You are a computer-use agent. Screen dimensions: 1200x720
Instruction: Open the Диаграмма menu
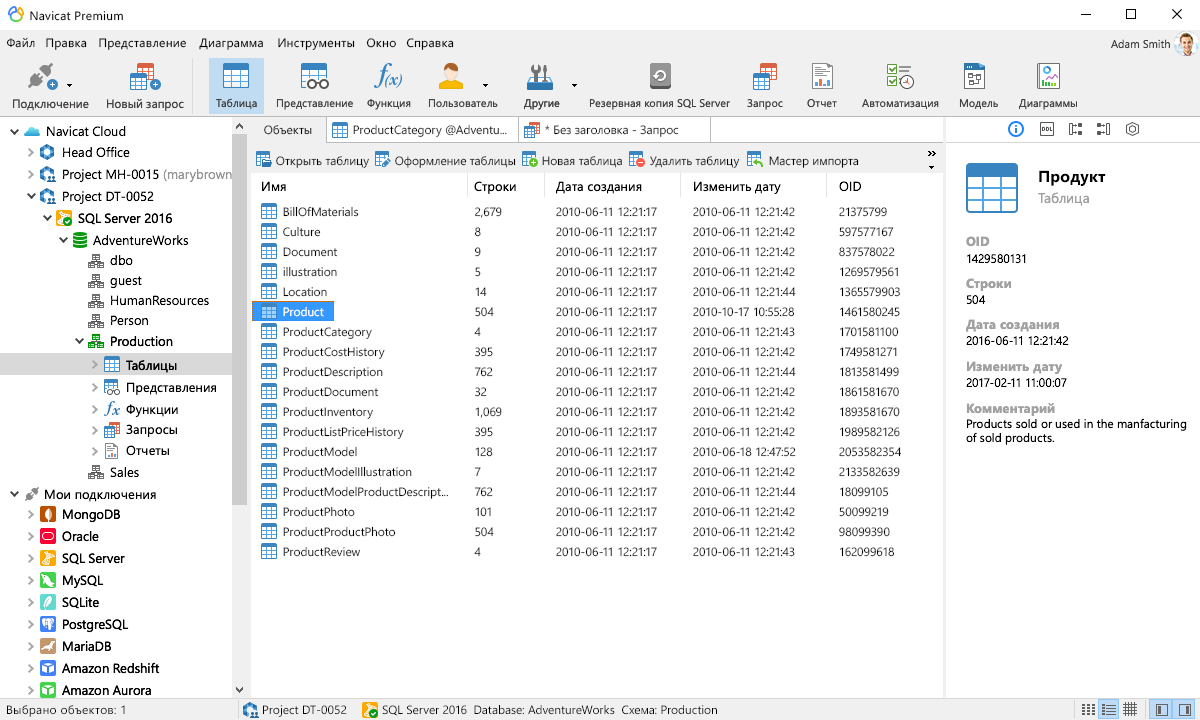pyautogui.click(x=231, y=43)
